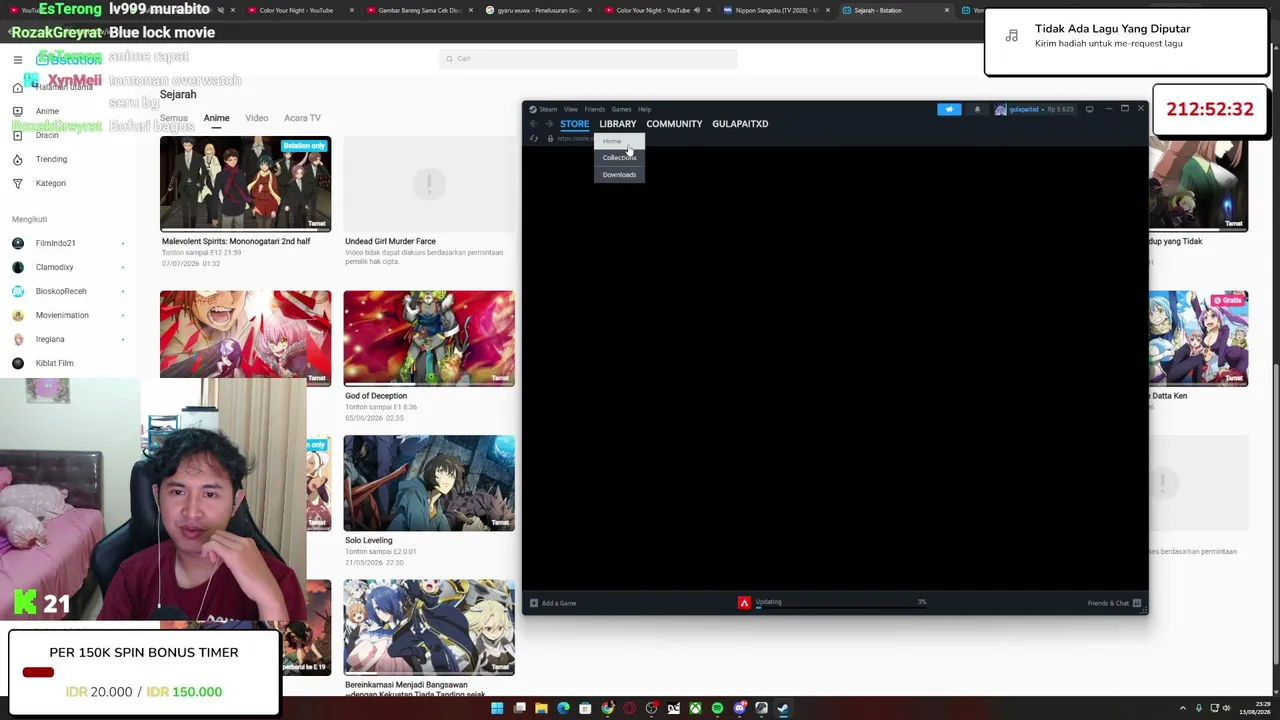Click the Steam Updating download progress bar

(841, 607)
